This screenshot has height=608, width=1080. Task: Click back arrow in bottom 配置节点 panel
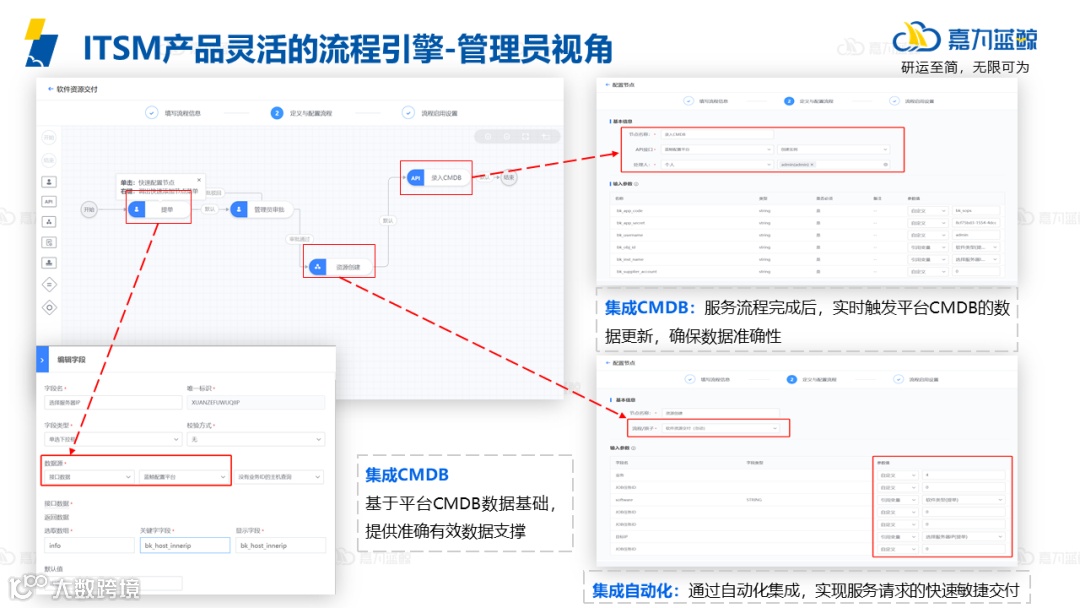click(x=607, y=363)
